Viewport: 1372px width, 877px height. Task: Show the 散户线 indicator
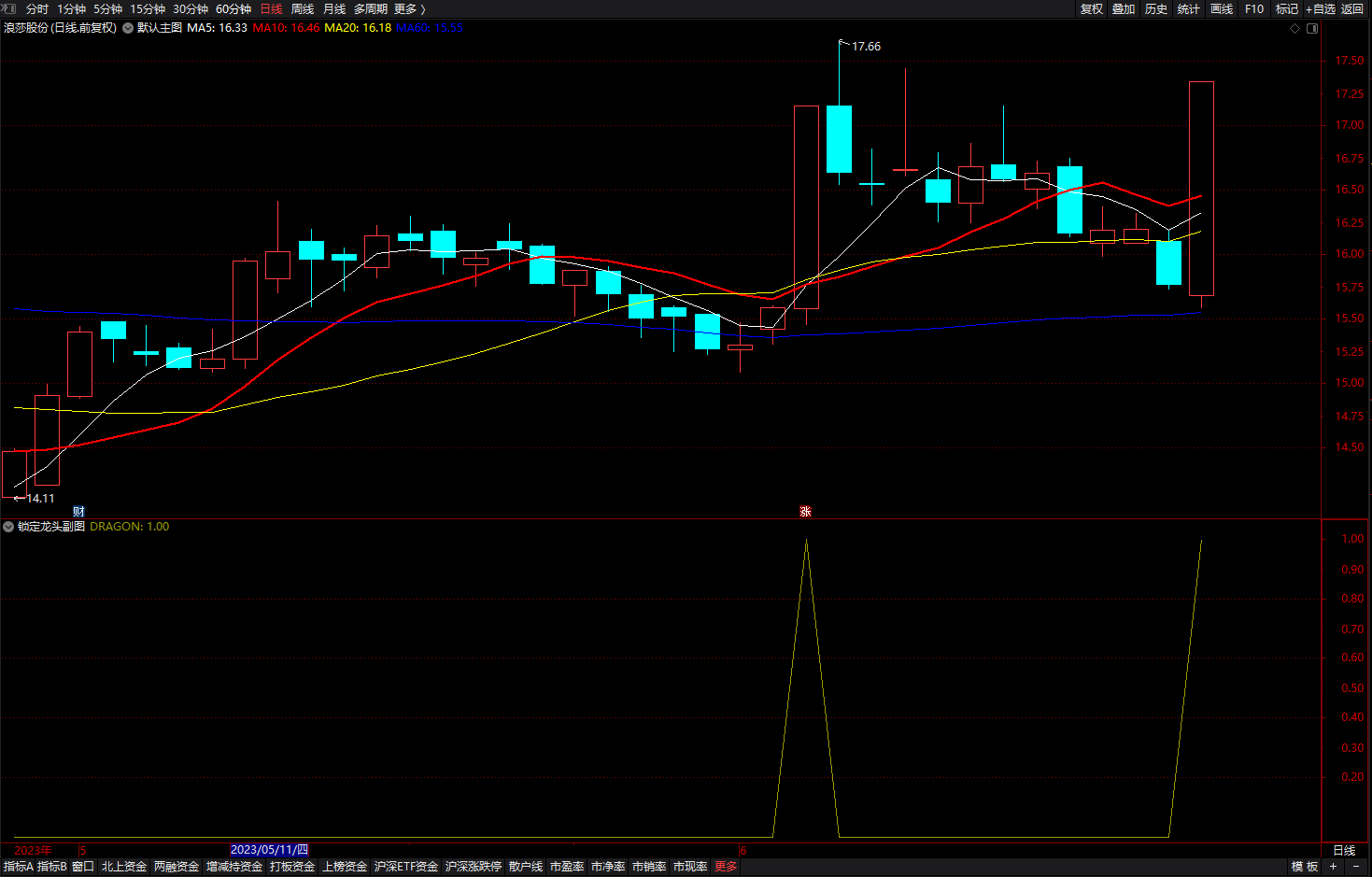coord(526,867)
